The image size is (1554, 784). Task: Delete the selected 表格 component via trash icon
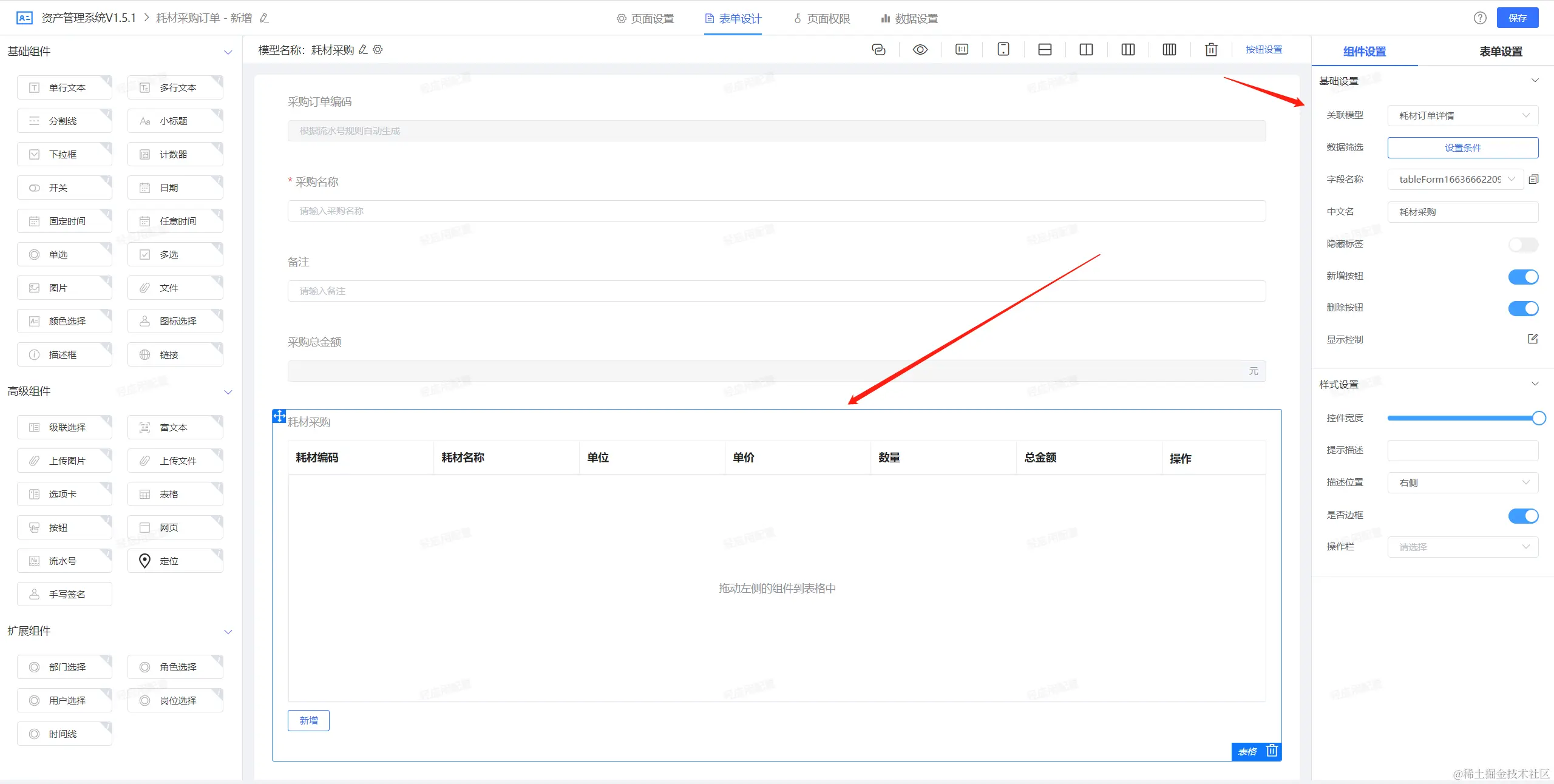[1272, 751]
